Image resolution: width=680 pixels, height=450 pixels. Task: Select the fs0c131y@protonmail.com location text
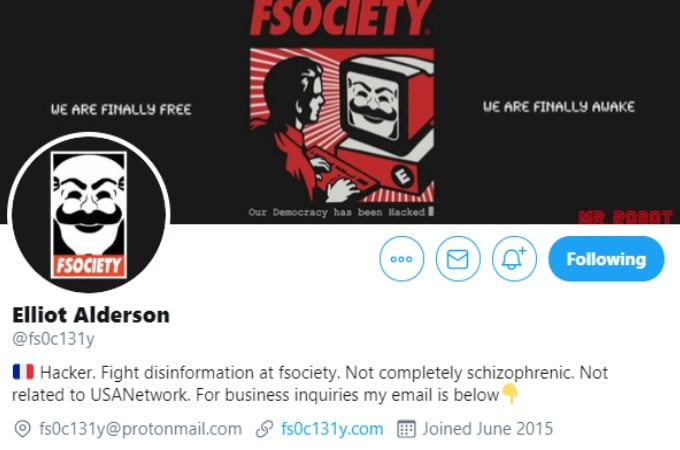pyautogui.click(x=141, y=429)
